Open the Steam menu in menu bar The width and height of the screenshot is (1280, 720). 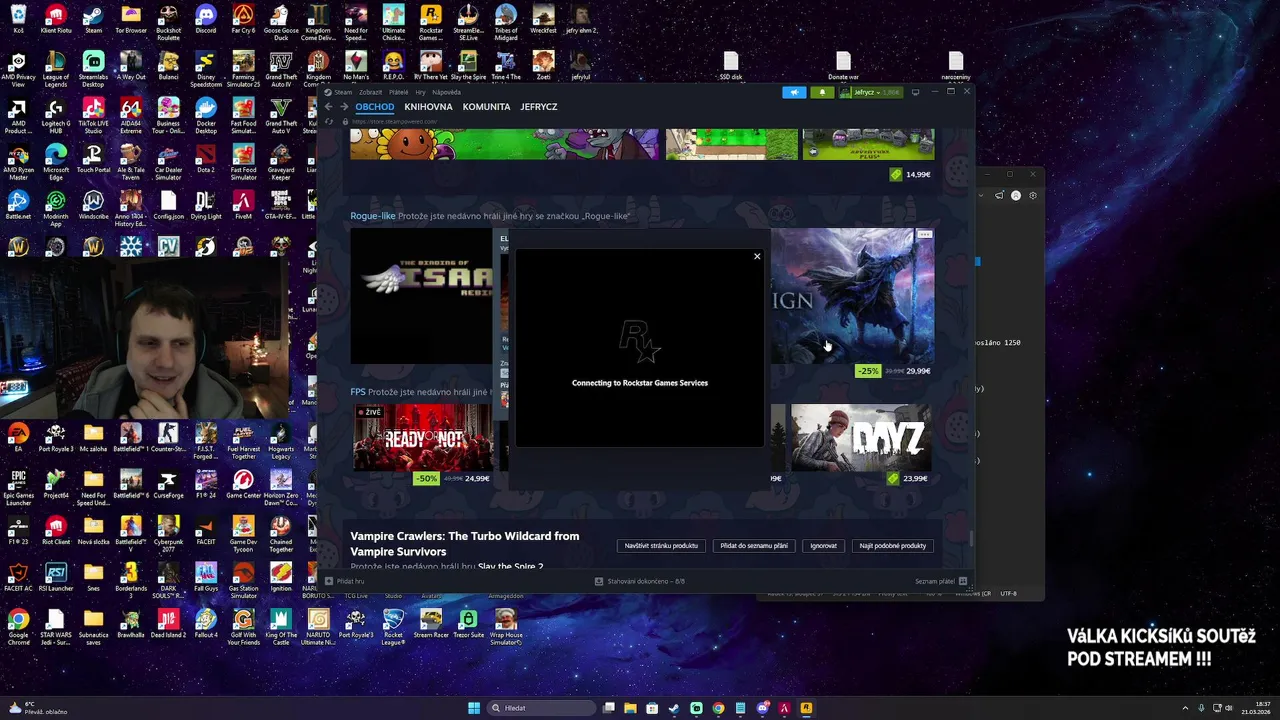[343, 92]
